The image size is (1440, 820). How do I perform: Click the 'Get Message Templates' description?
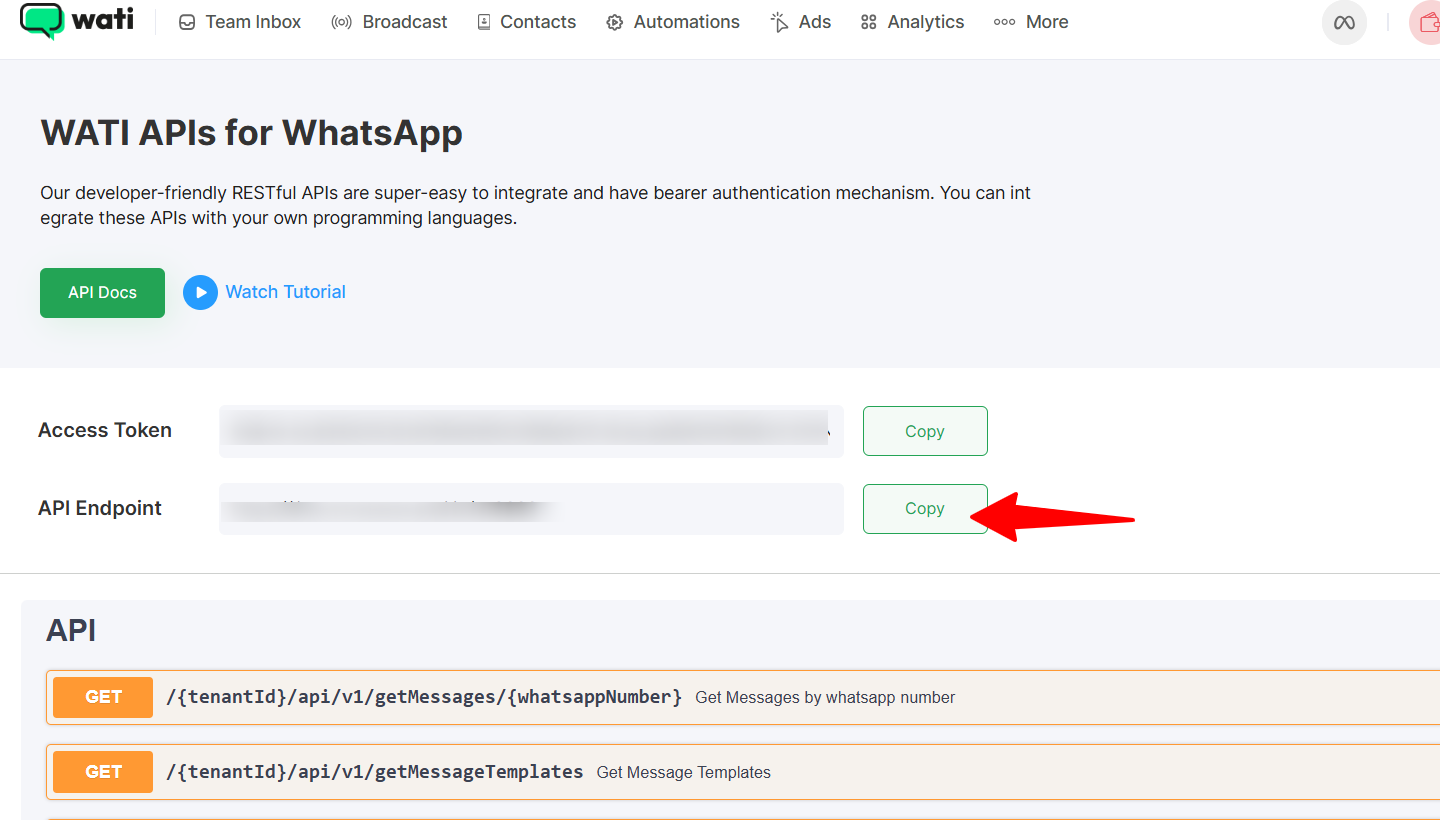point(684,772)
